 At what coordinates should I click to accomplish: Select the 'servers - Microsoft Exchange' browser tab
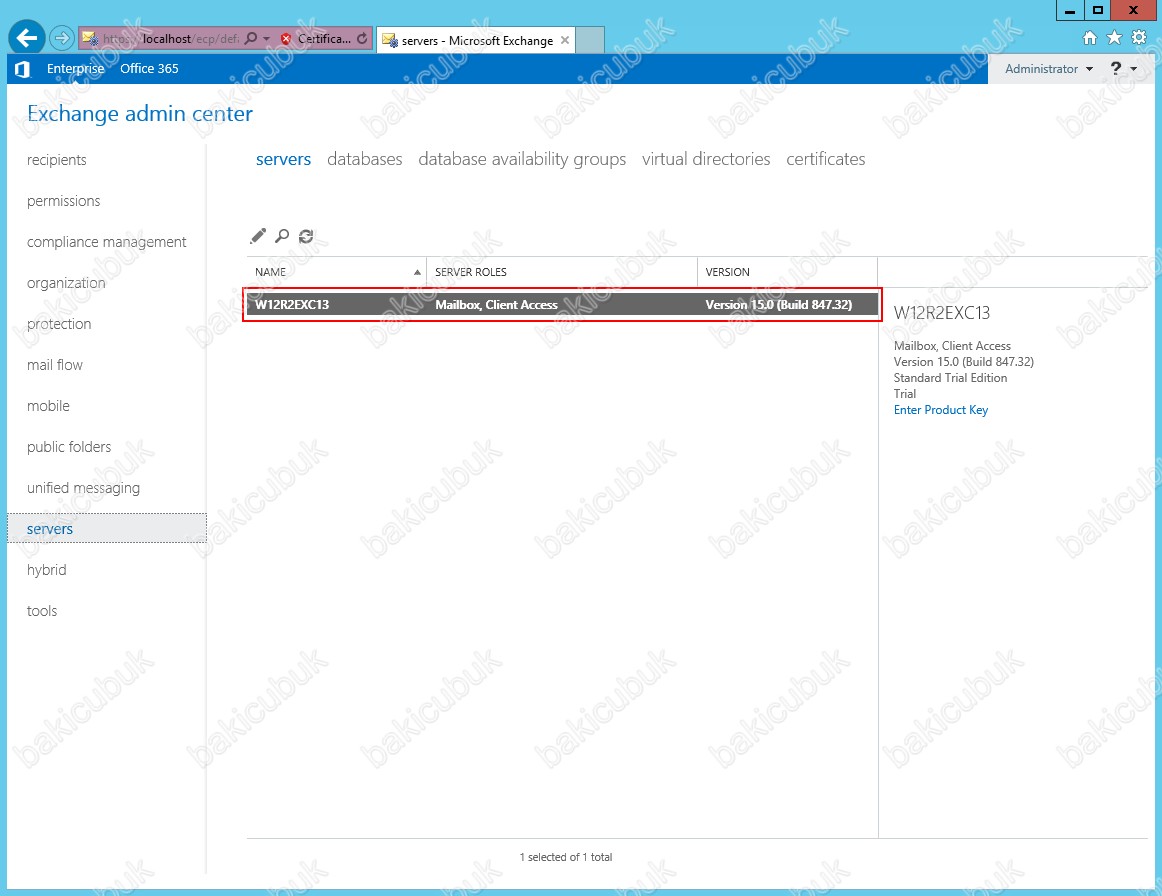477,41
